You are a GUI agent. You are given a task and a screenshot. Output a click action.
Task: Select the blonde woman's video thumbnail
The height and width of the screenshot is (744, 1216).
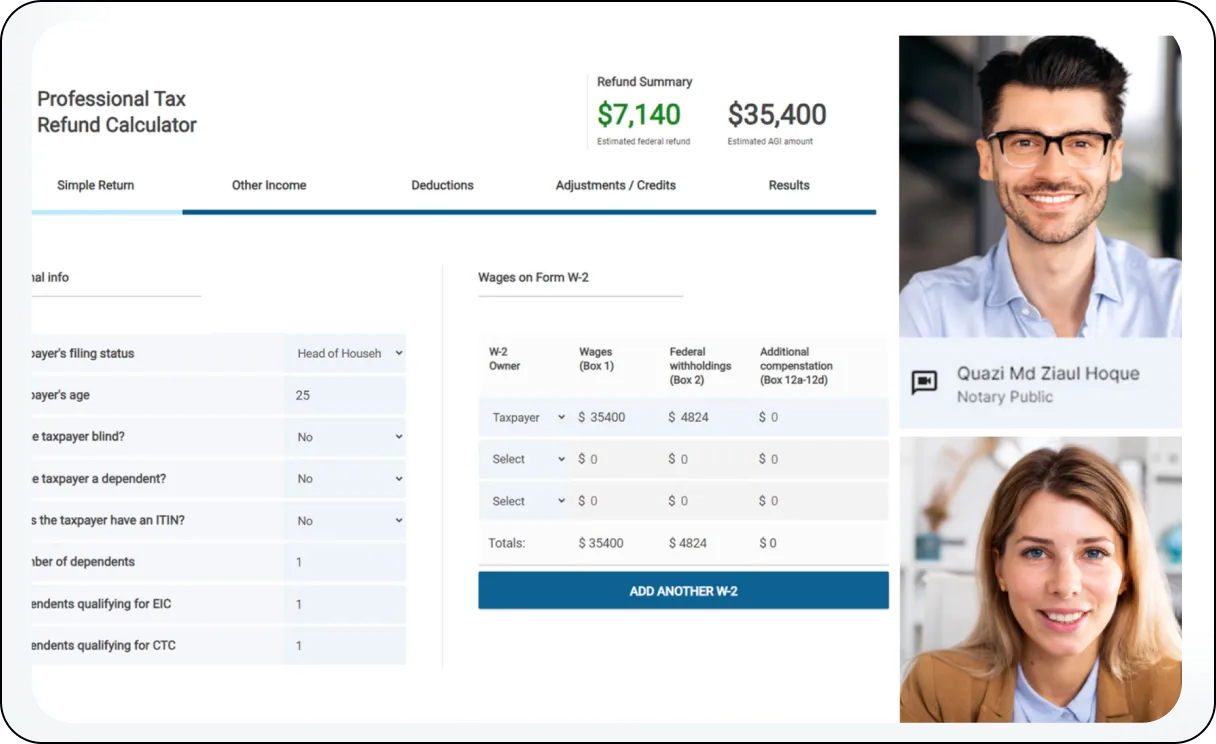[x=1040, y=579]
